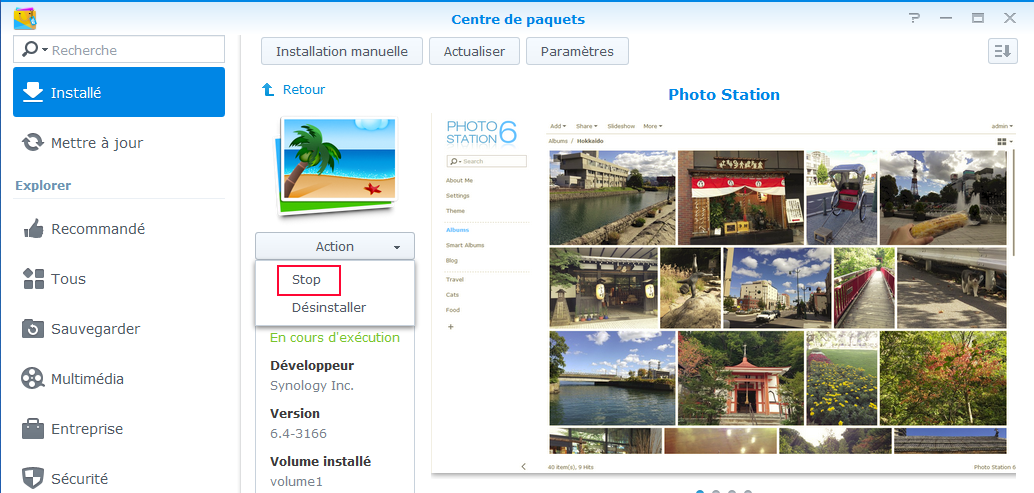Open the help question mark icon

pyautogui.click(x=914, y=18)
